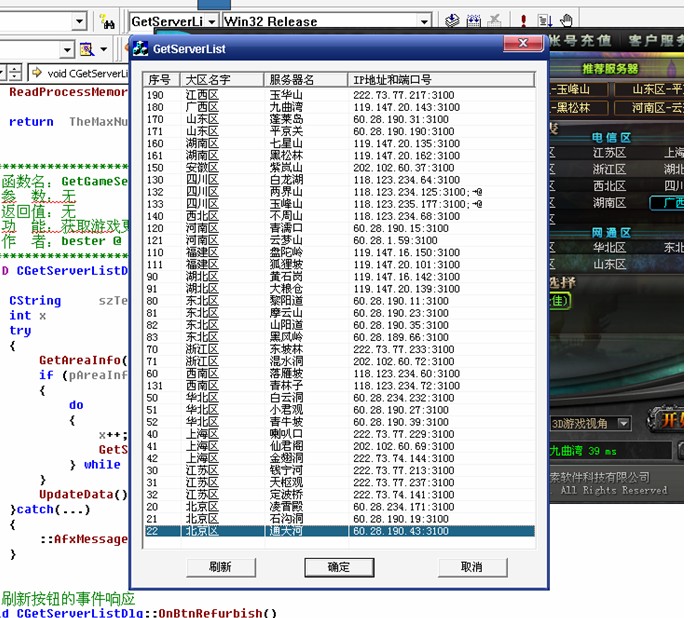
Task: Click the up/down spinner beside the function combo
Action: [14, 73]
